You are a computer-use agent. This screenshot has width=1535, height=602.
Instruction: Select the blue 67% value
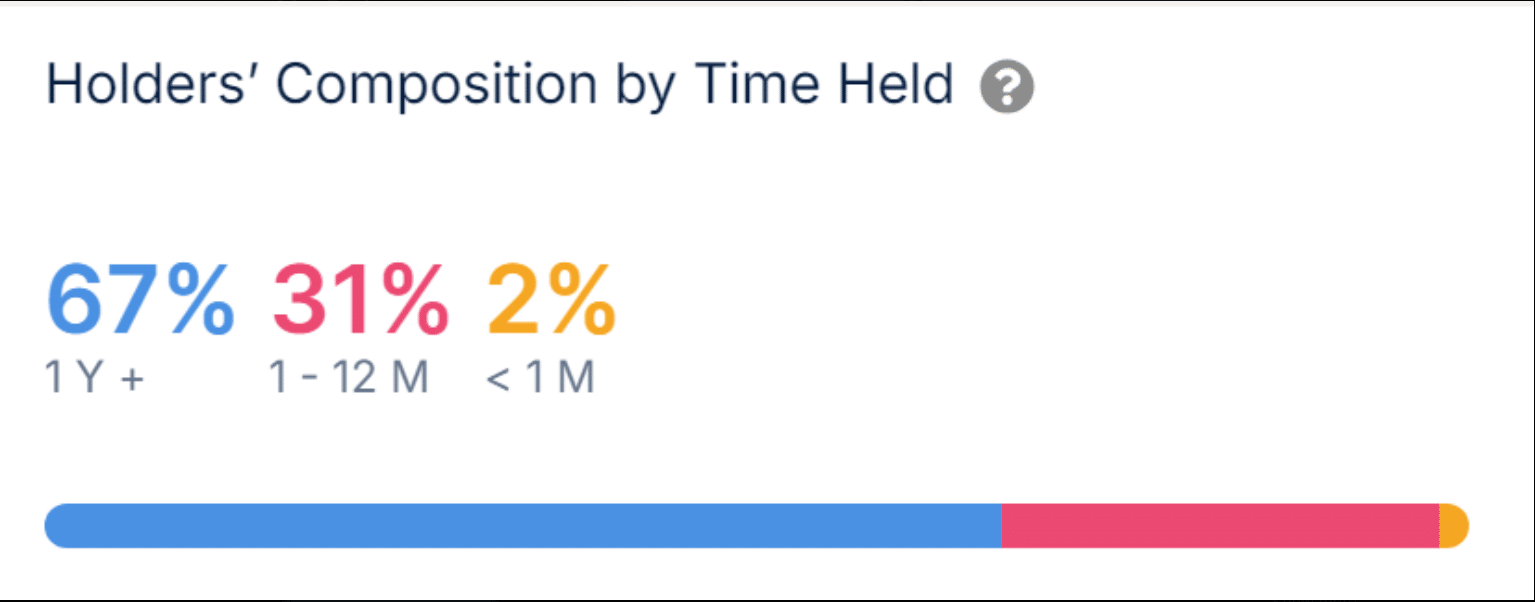[141, 302]
